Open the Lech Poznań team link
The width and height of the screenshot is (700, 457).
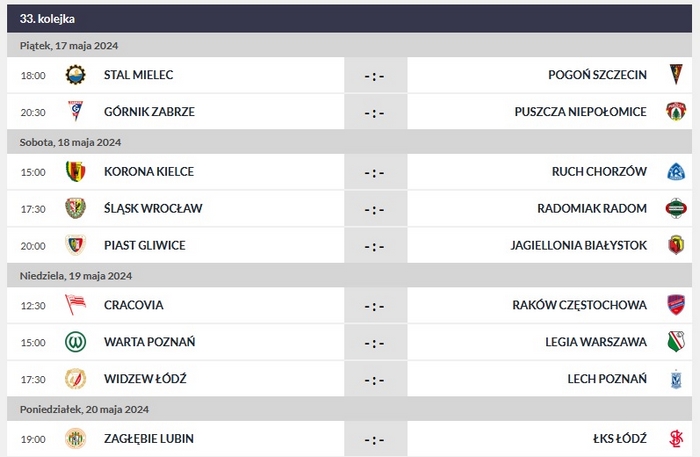(610, 379)
